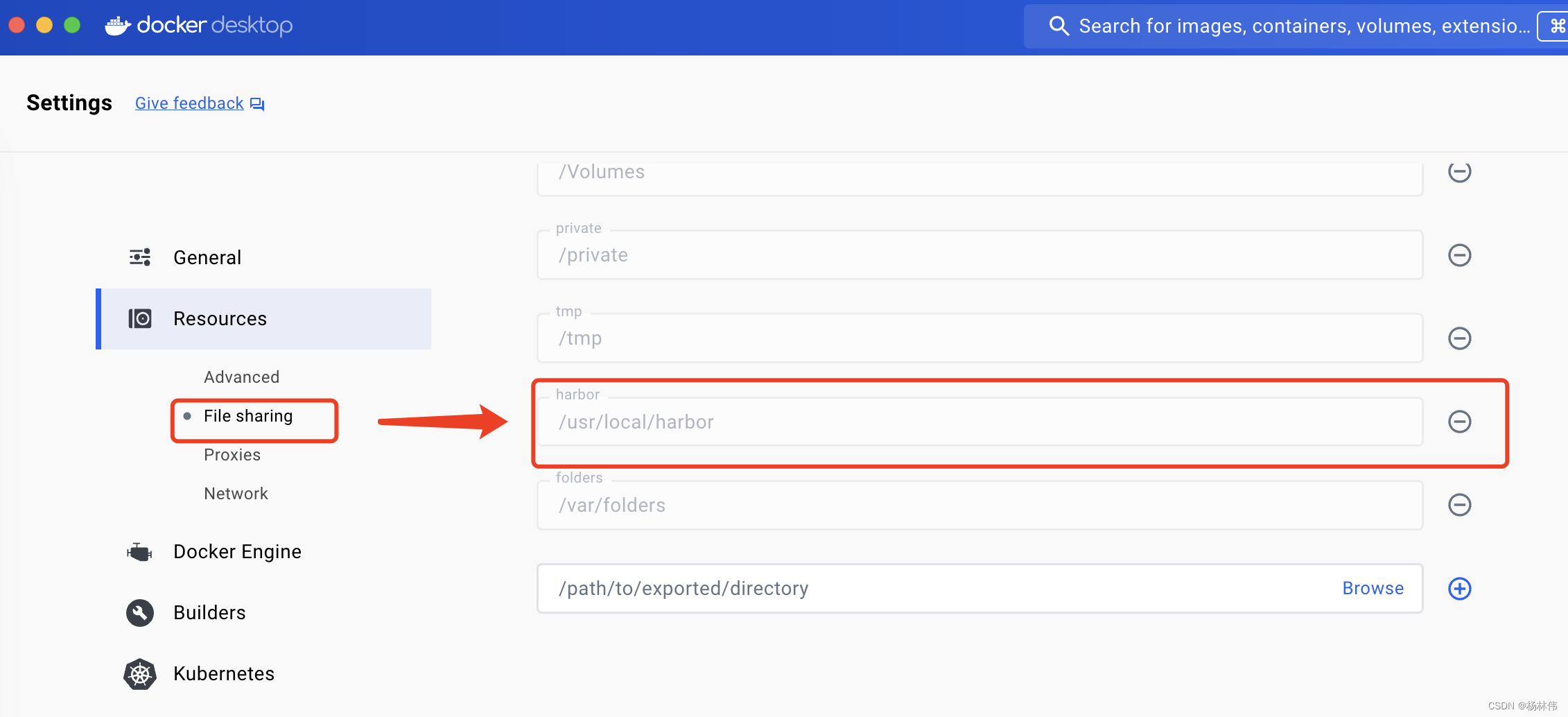
Task: Click the search magnifier icon
Action: point(1059,26)
